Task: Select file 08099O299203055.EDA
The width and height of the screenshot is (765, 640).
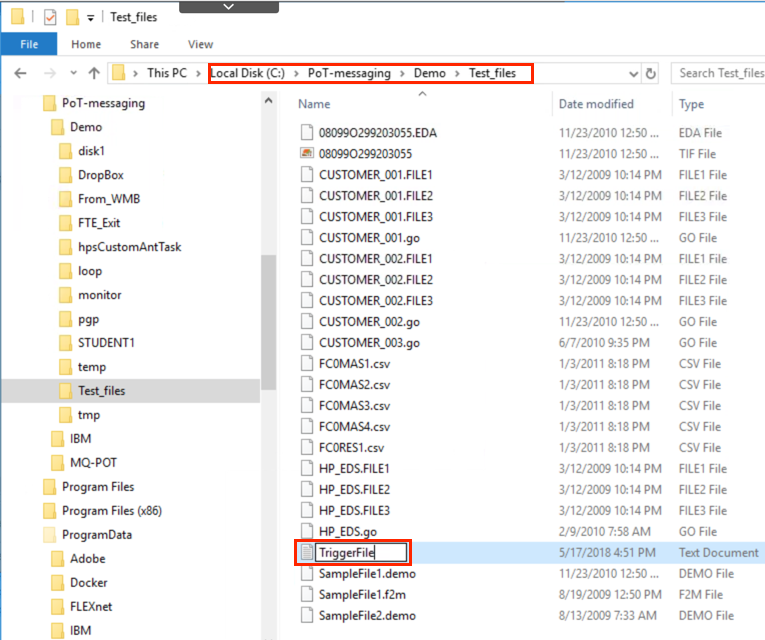Action: (378, 133)
